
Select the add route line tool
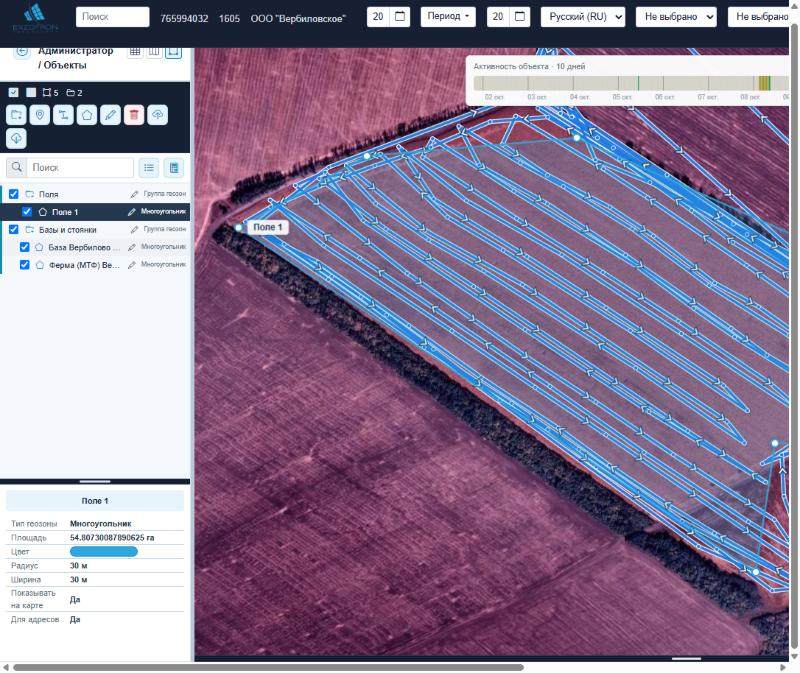point(63,115)
